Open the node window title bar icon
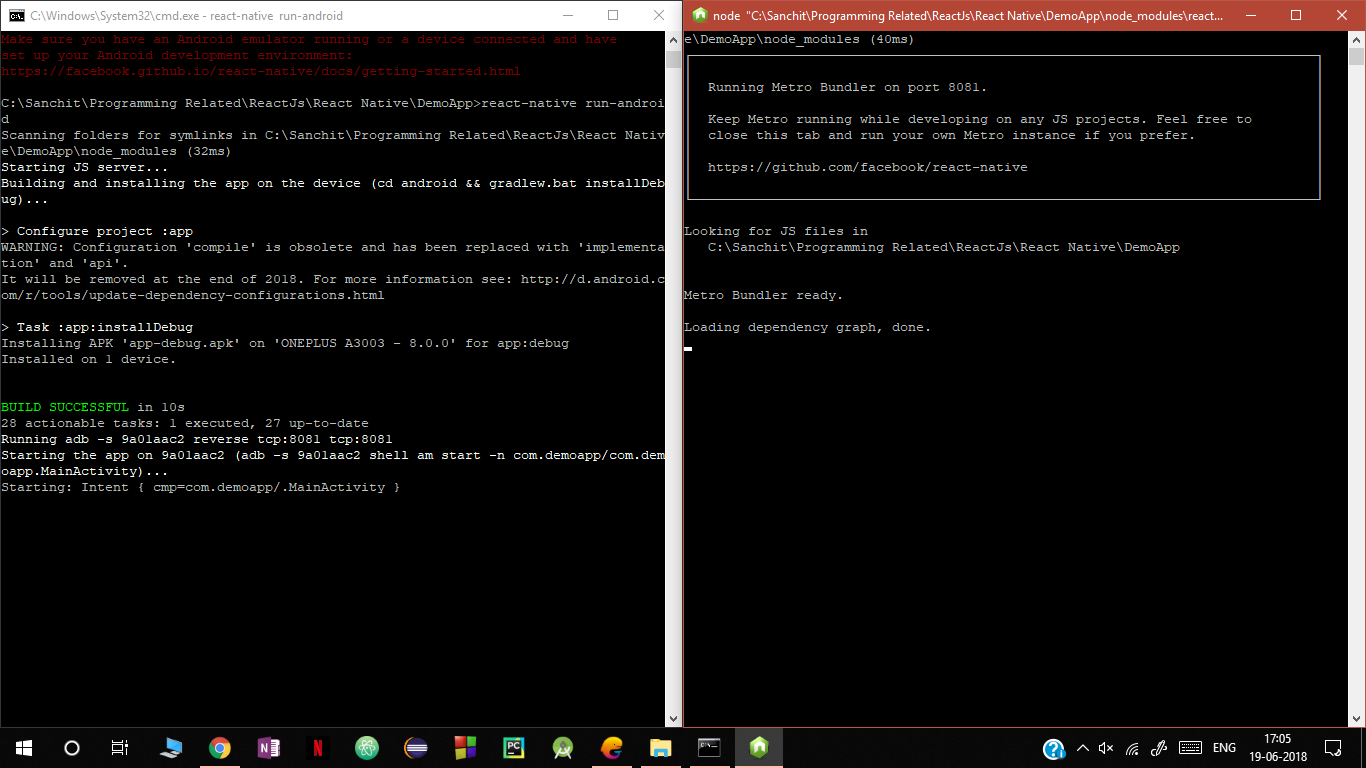Viewport: 1366px width, 768px height. point(700,15)
